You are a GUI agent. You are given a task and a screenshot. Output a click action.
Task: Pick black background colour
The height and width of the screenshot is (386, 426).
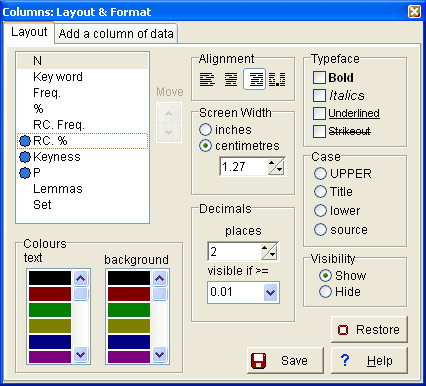pos(129,278)
